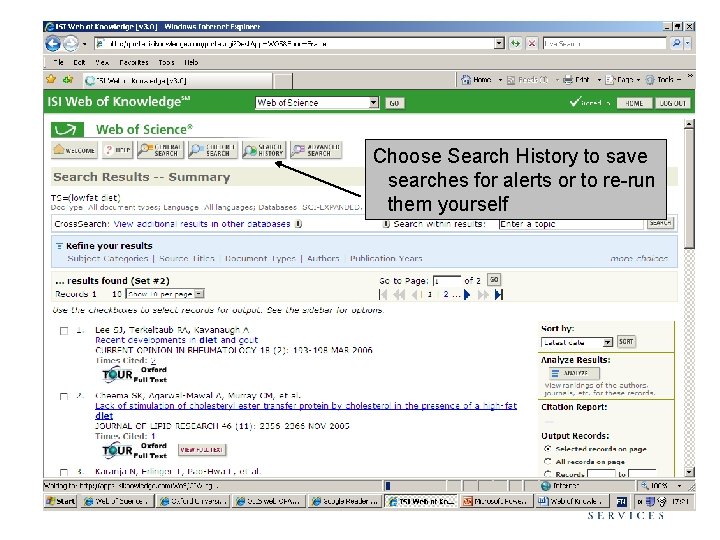Image resolution: width=720 pixels, height=540 pixels.
Task: Click 'View additional results in other databases' link
Action: point(202,224)
